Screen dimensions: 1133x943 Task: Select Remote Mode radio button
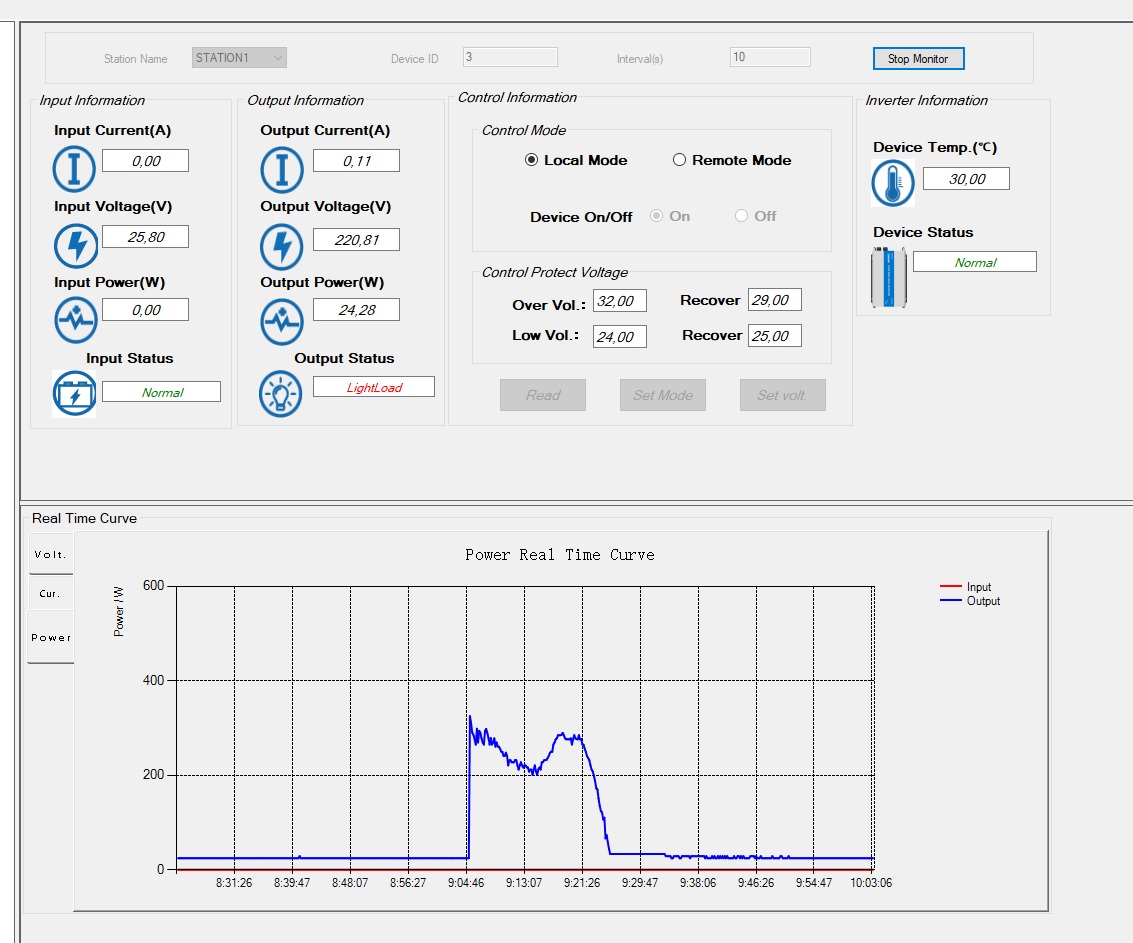pos(680,160)
